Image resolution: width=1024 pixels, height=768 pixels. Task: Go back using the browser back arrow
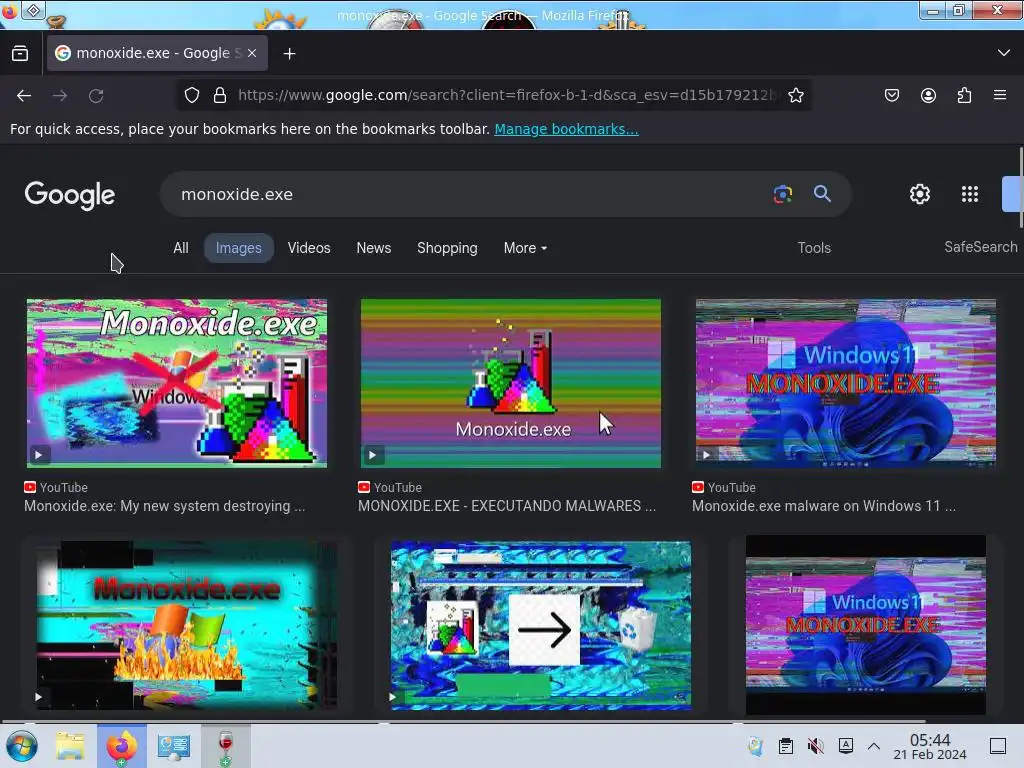[24, 95]
